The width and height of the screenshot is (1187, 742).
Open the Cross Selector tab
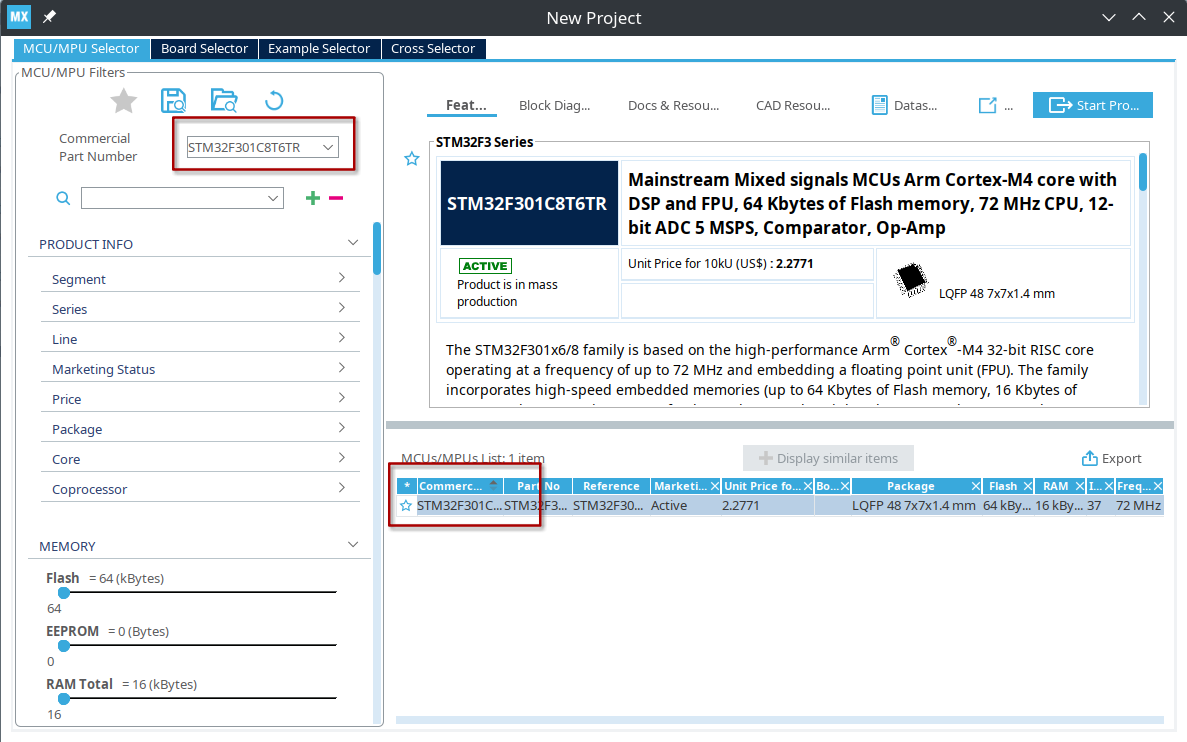pyautogui.click(x=433, y=48)
